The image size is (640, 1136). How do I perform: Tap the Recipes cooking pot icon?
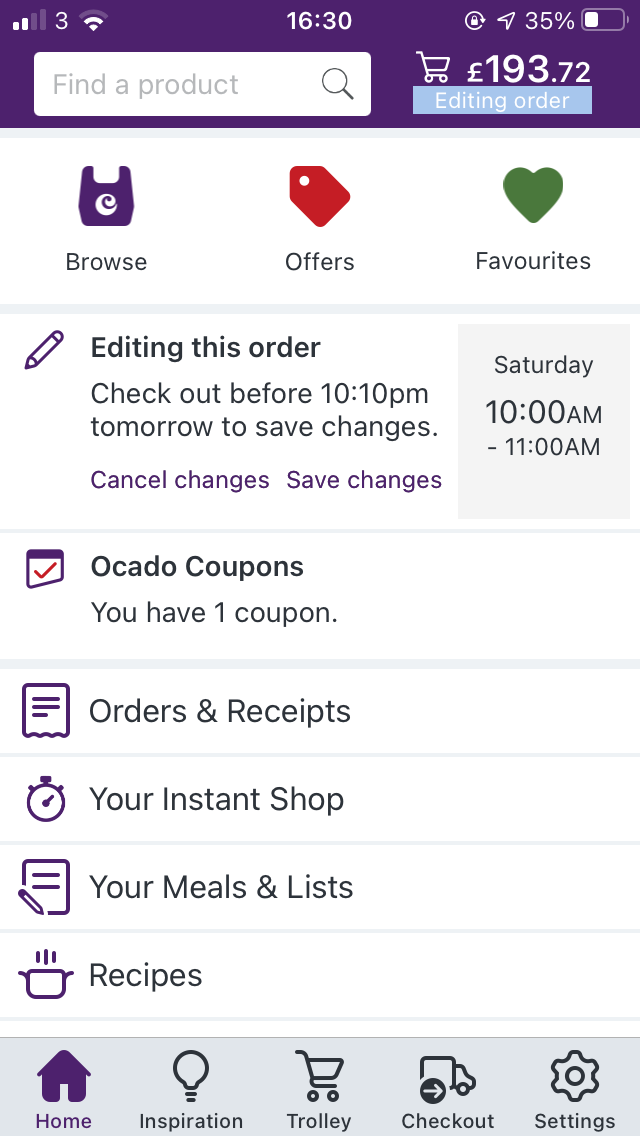44,975
